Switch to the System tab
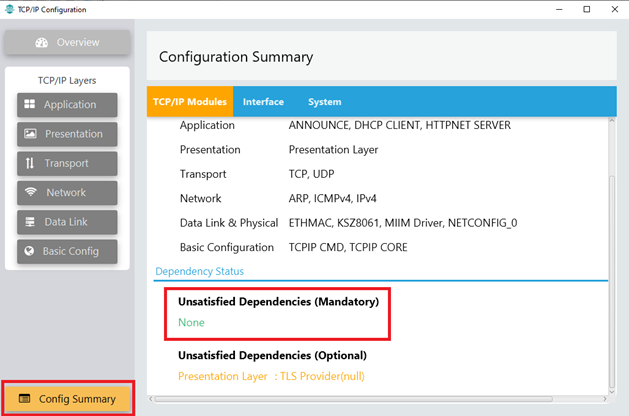This screenshot has width=629, height=416. pos(325,102)
